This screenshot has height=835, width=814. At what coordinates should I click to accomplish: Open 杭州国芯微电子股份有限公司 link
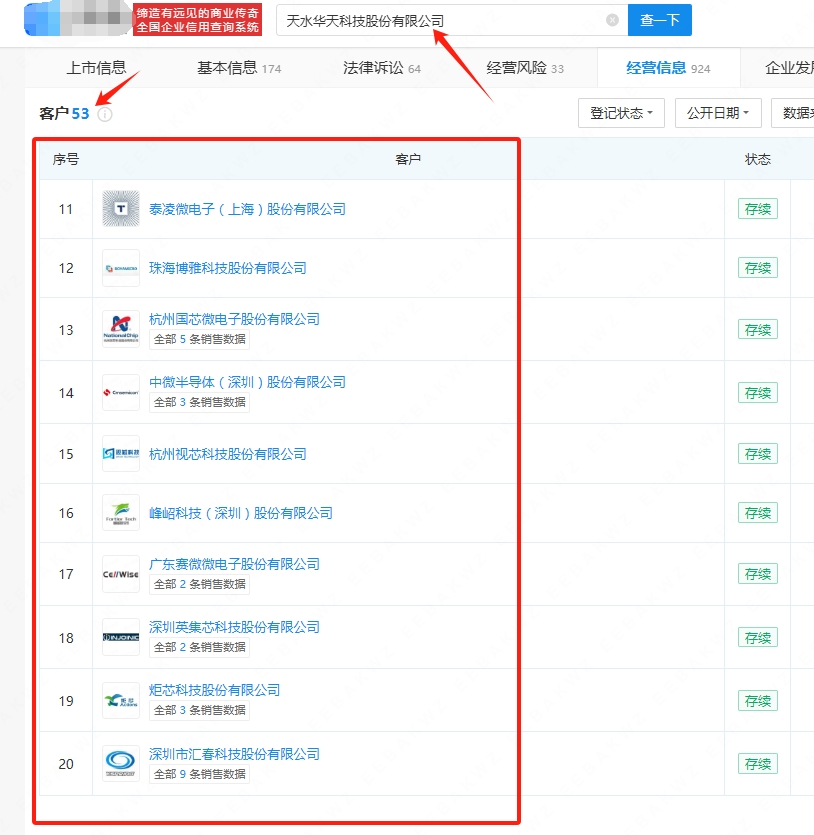234,319
